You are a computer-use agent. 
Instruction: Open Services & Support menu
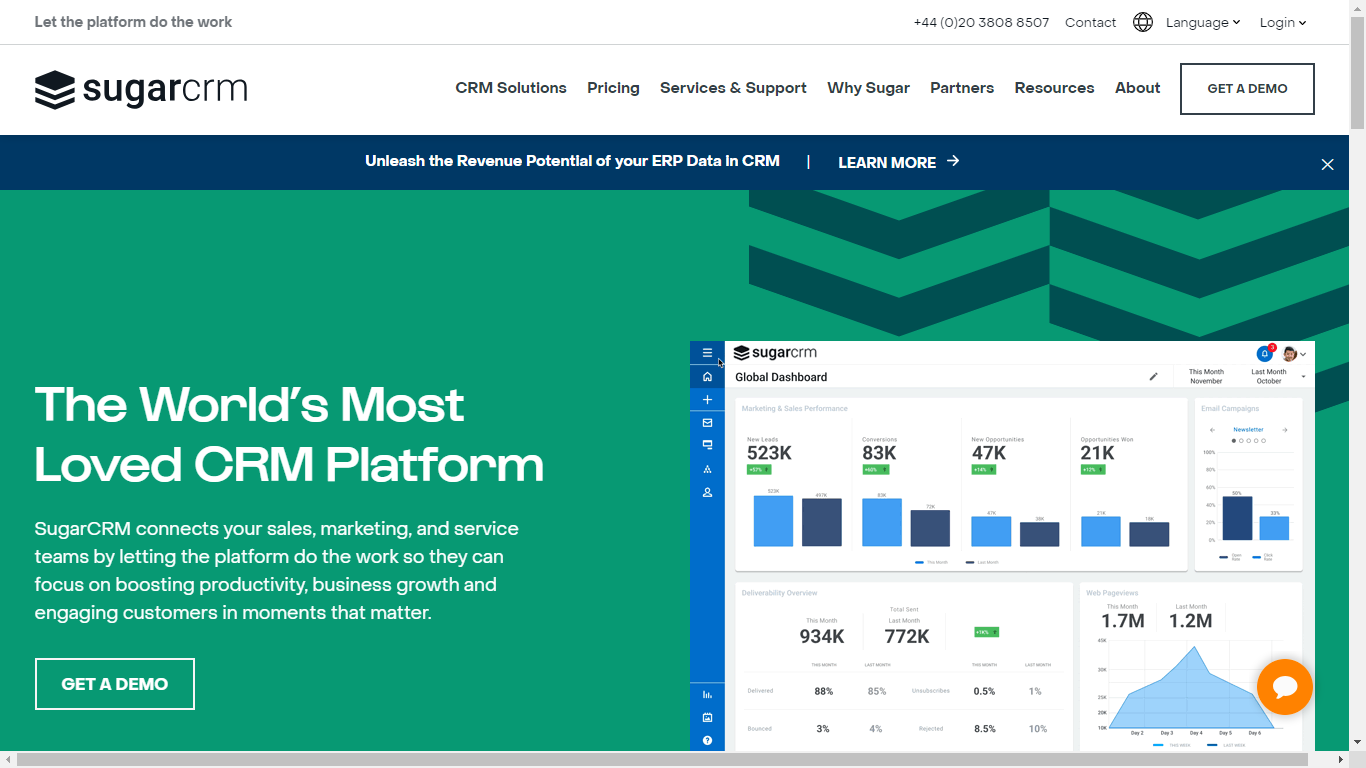coord(733,88)
